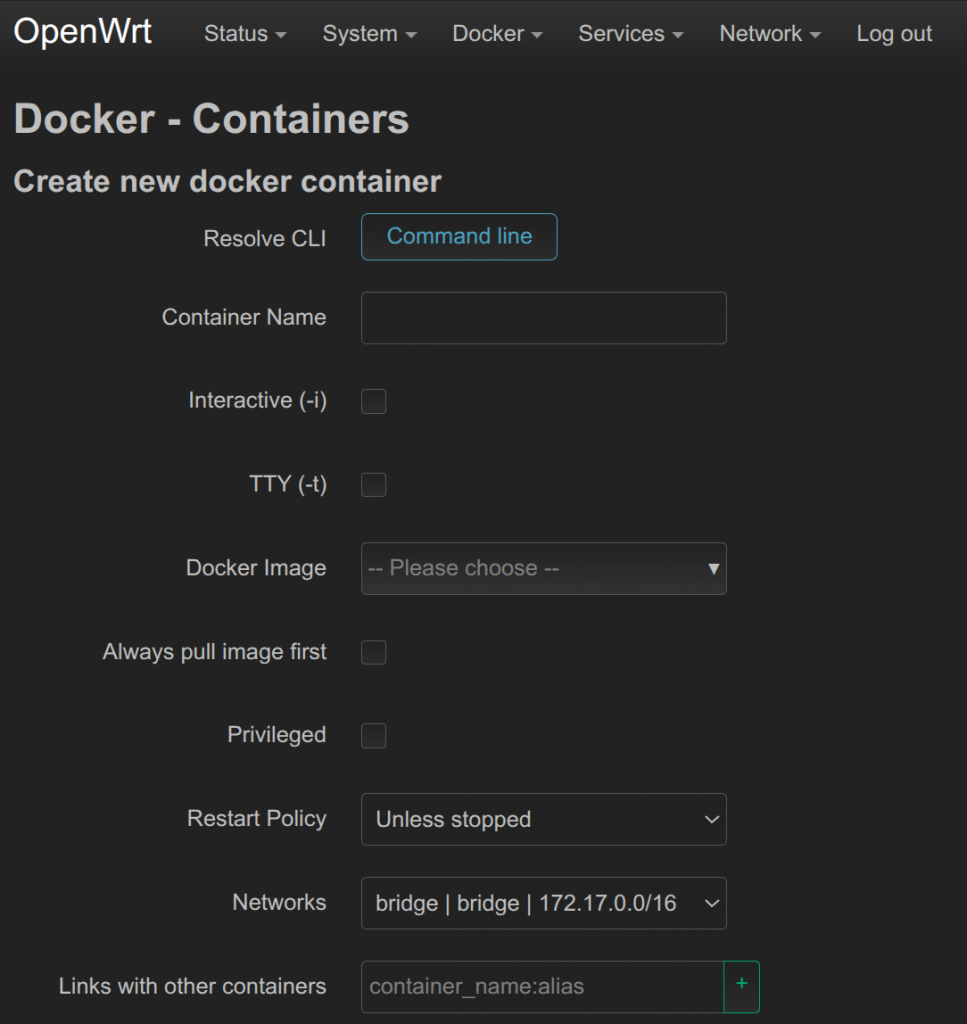Screen dimensions: 967x1024
Task: Check Always pull image first
Action: coord(373,652)
